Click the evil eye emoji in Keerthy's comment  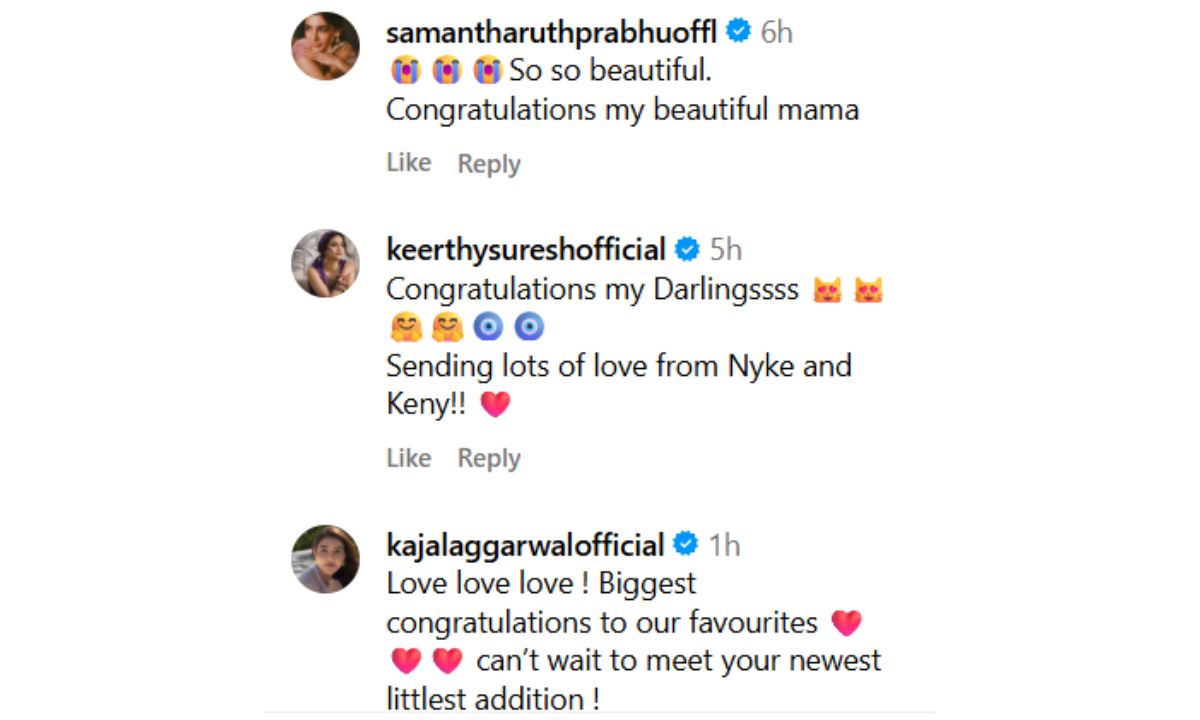489,326
